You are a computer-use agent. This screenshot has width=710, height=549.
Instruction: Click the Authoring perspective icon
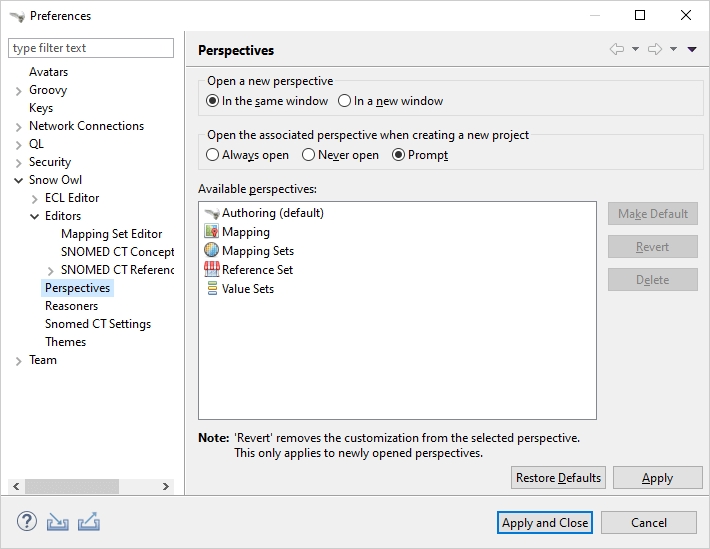211,213
